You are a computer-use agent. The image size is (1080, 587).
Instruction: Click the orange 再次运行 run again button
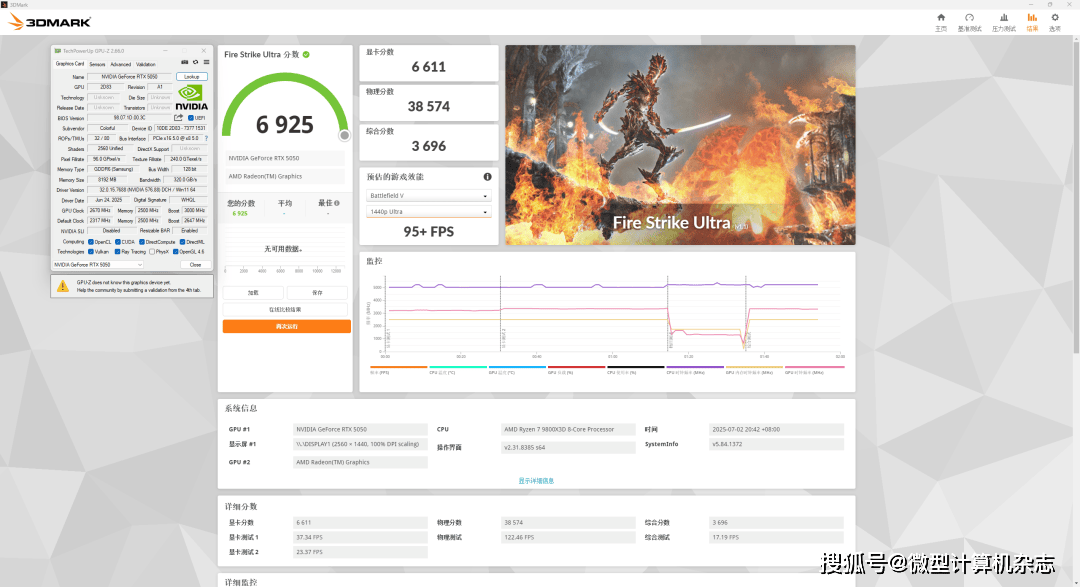pyautogui.click(x=287, y=327)
